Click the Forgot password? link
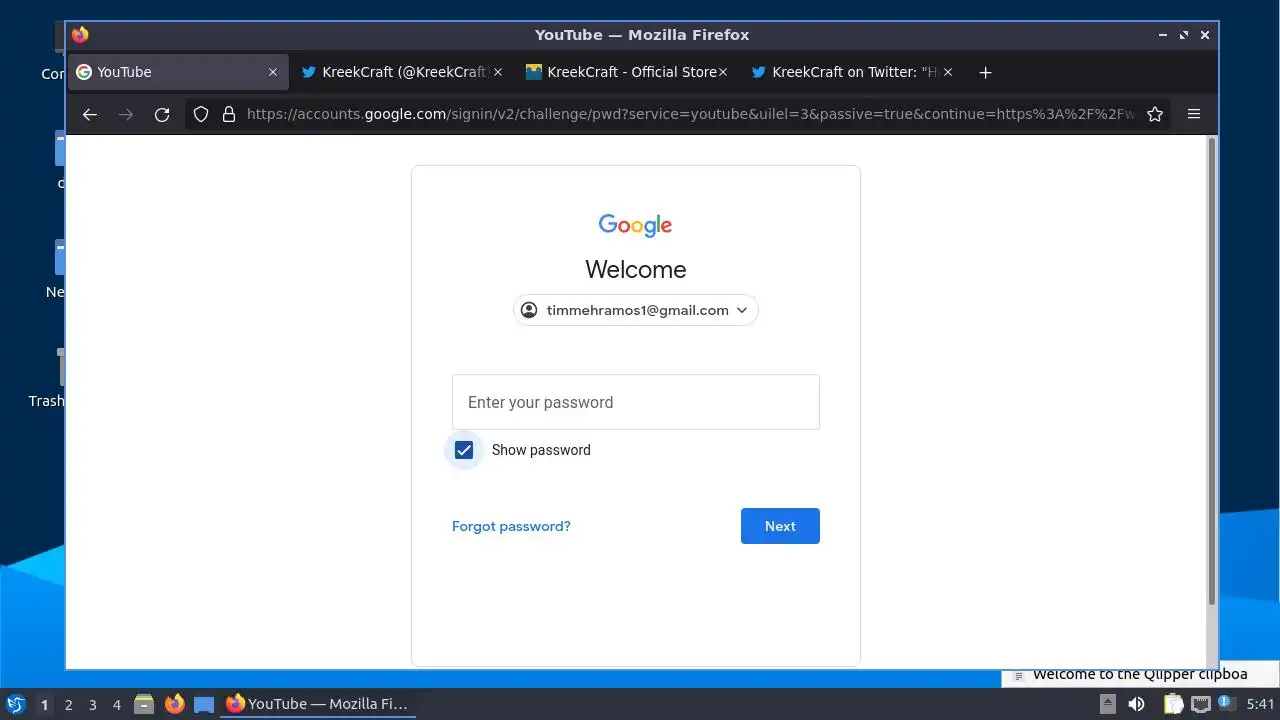Viewport: 1280px width, 720px height. click(x=511, y=526)
